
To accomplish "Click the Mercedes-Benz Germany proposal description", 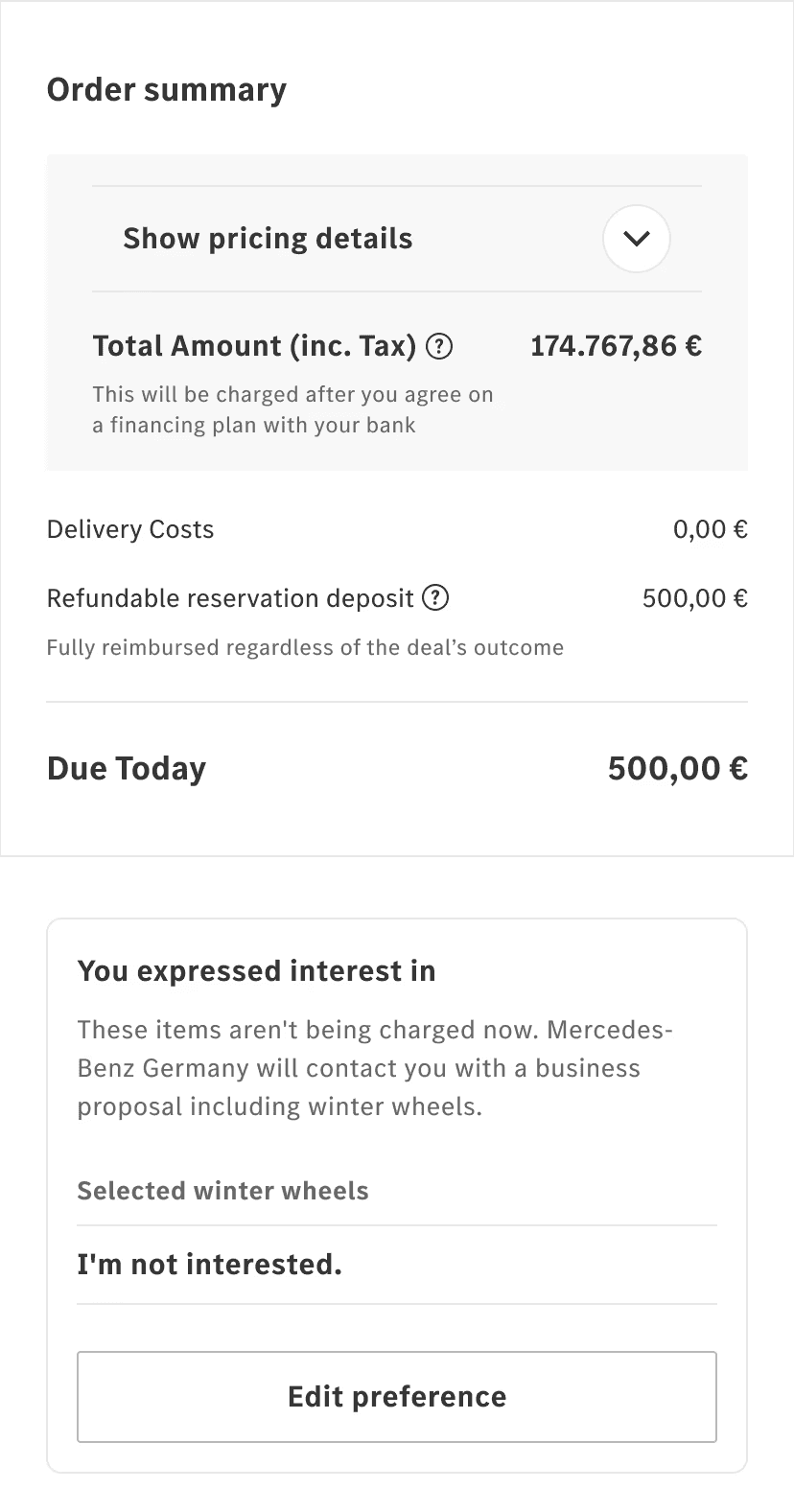I will click(x=374, y=1068).
